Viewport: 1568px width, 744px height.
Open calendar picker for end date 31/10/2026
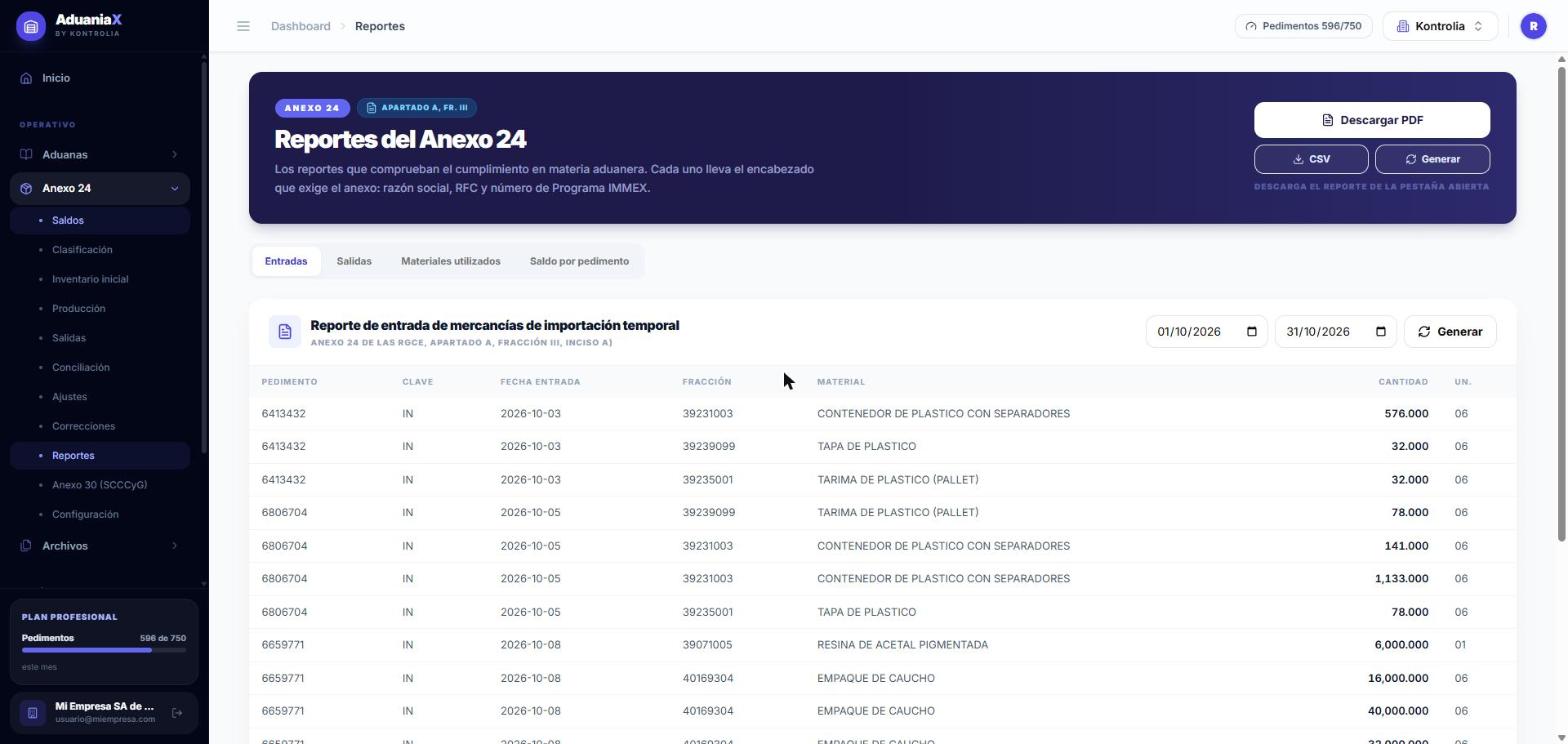coord(1381,332)
